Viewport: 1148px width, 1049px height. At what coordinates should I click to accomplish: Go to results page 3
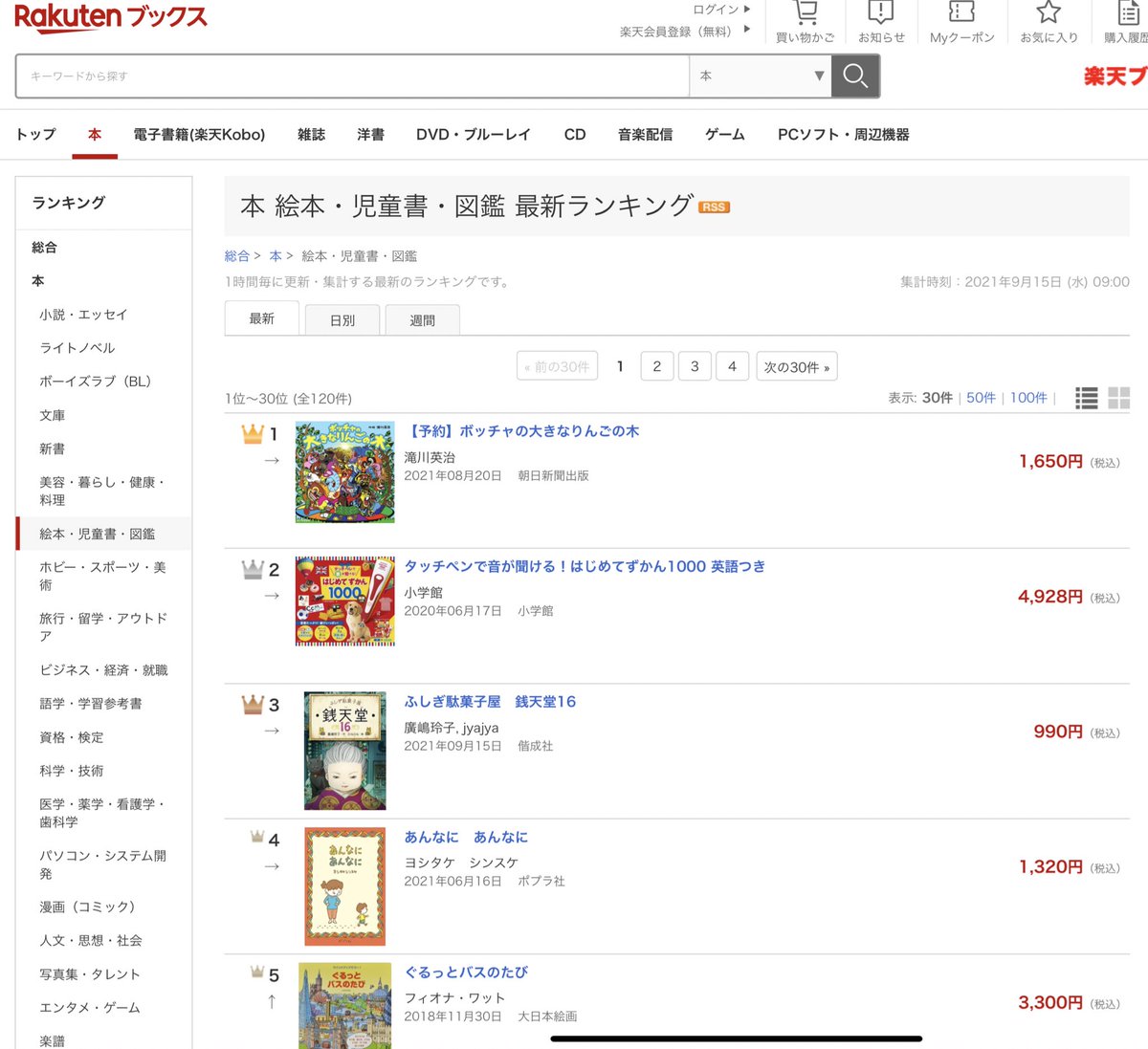click(x=695, y=366)
